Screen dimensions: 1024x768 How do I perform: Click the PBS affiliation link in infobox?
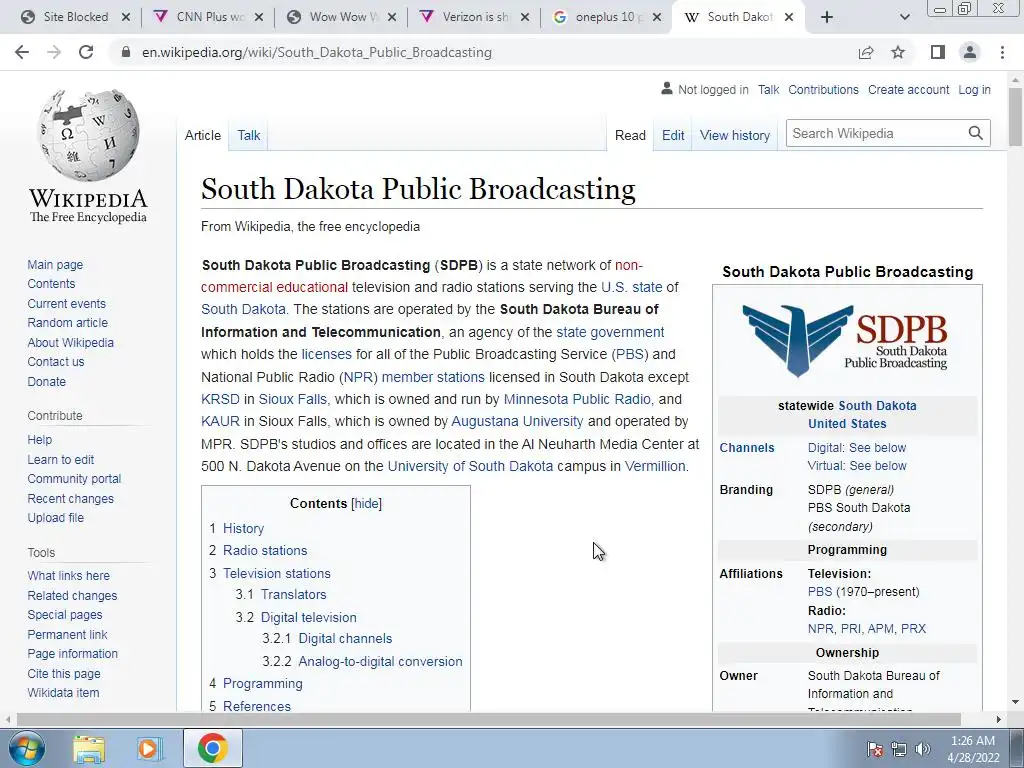[x=820, y=592]
